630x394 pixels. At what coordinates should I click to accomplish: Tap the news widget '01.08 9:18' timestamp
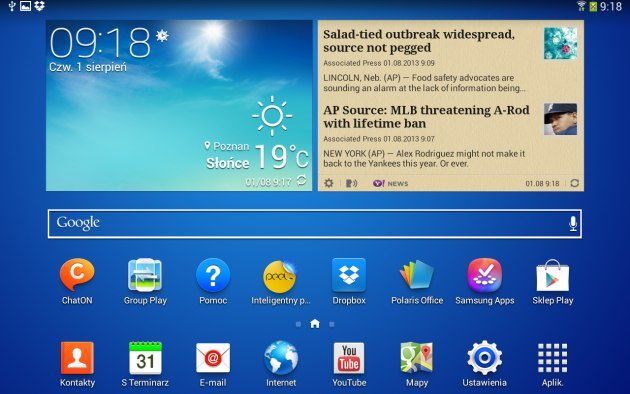(x=542, y=184)
